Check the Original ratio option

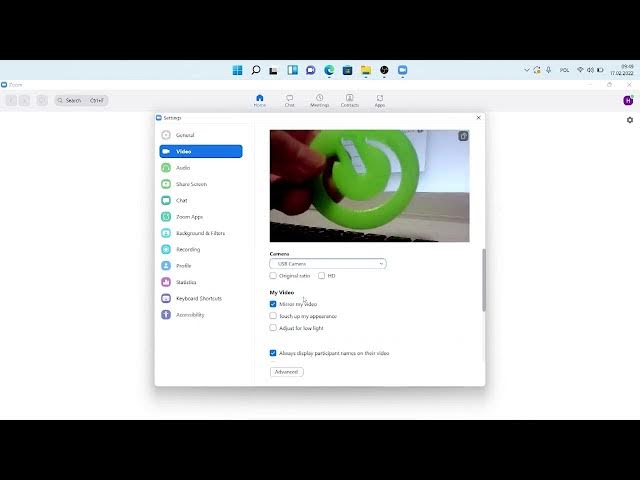[x=273, y=276]
